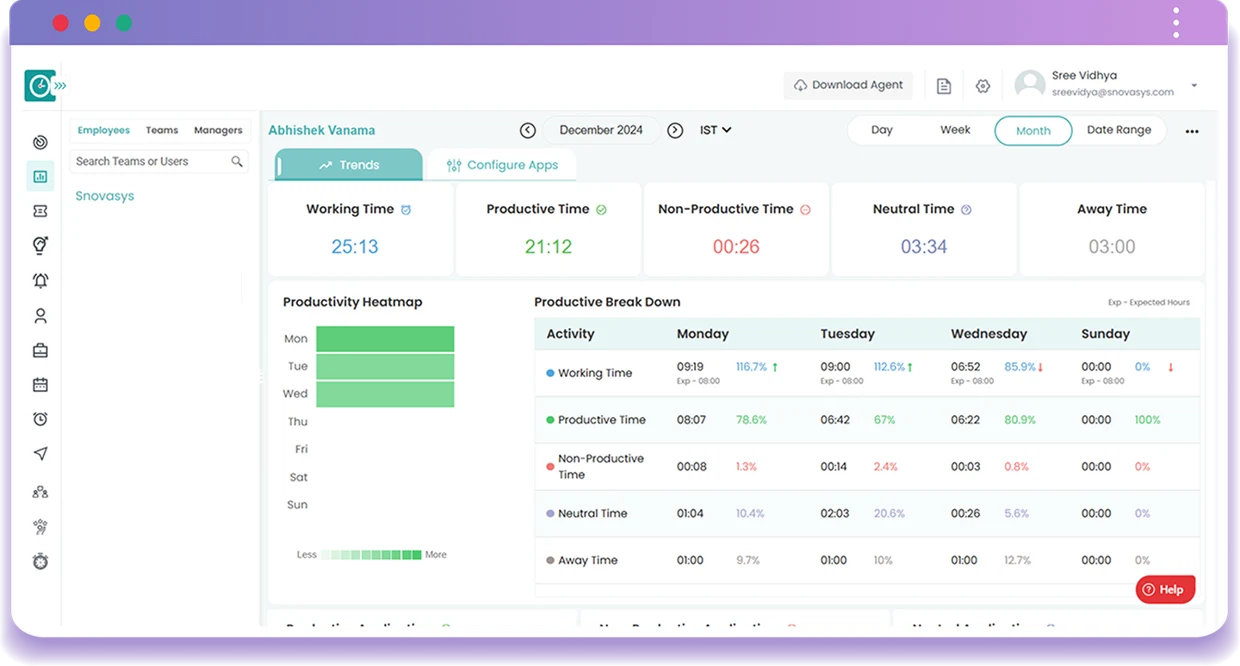
Task: Click the settings gear near Download Agent
Action: (982, 85)
